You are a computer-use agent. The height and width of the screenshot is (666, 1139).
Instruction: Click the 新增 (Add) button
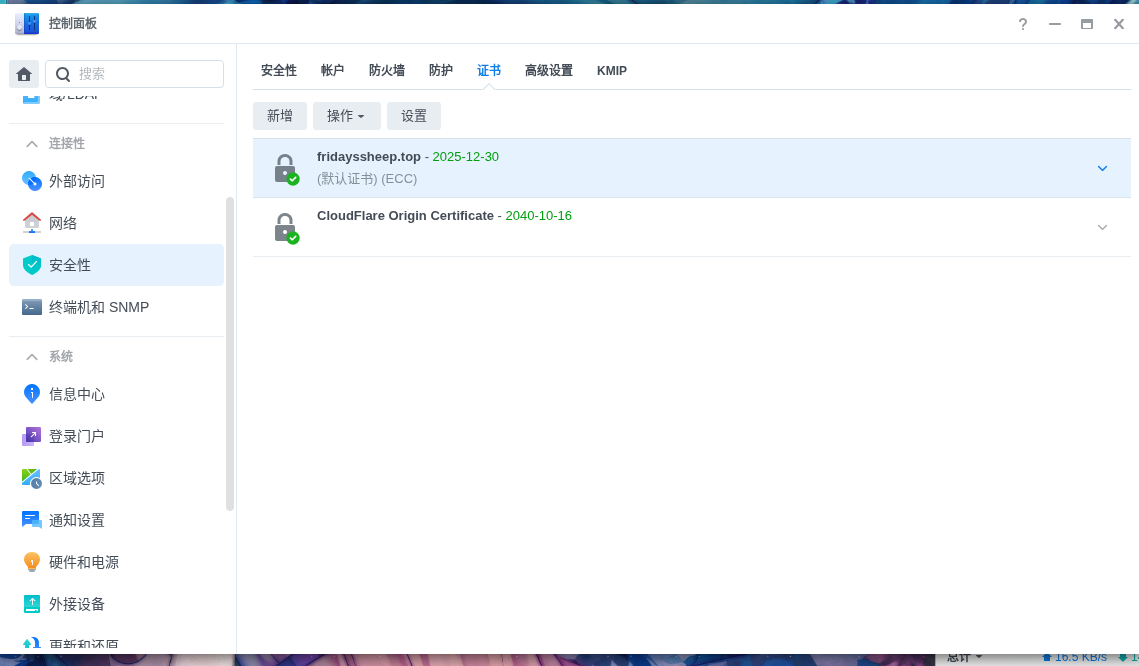[x=280, y=116]
